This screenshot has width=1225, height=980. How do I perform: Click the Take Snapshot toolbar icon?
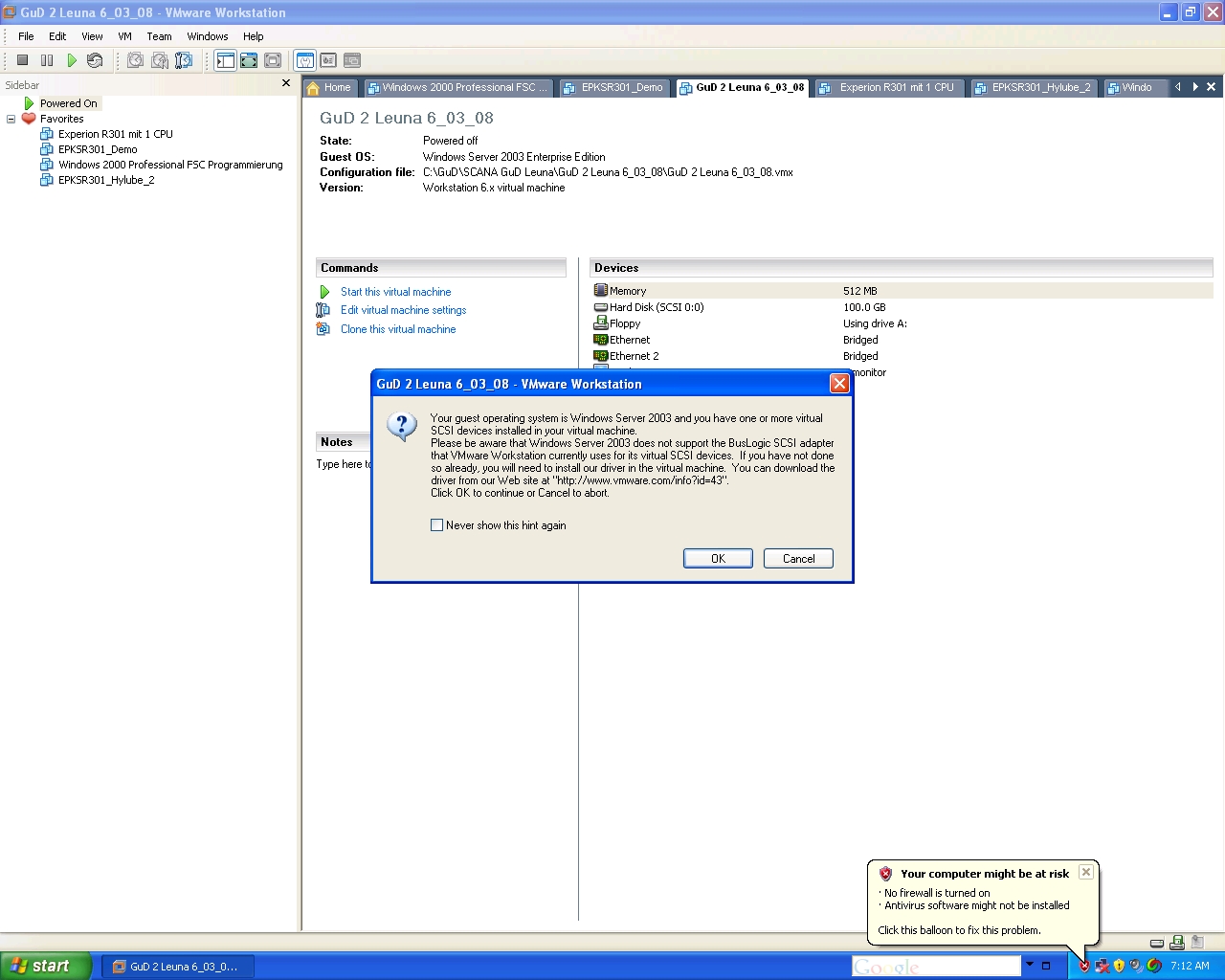136,60
